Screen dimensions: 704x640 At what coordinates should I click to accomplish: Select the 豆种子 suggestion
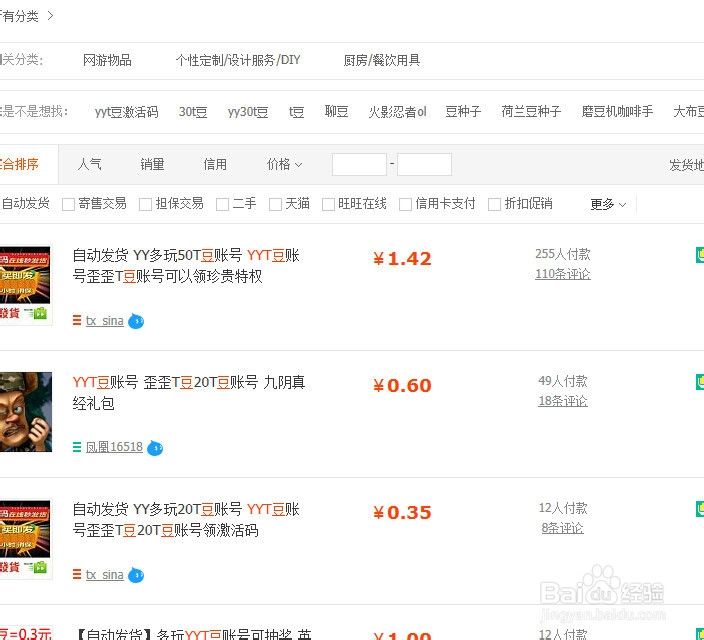coord(463,112)
